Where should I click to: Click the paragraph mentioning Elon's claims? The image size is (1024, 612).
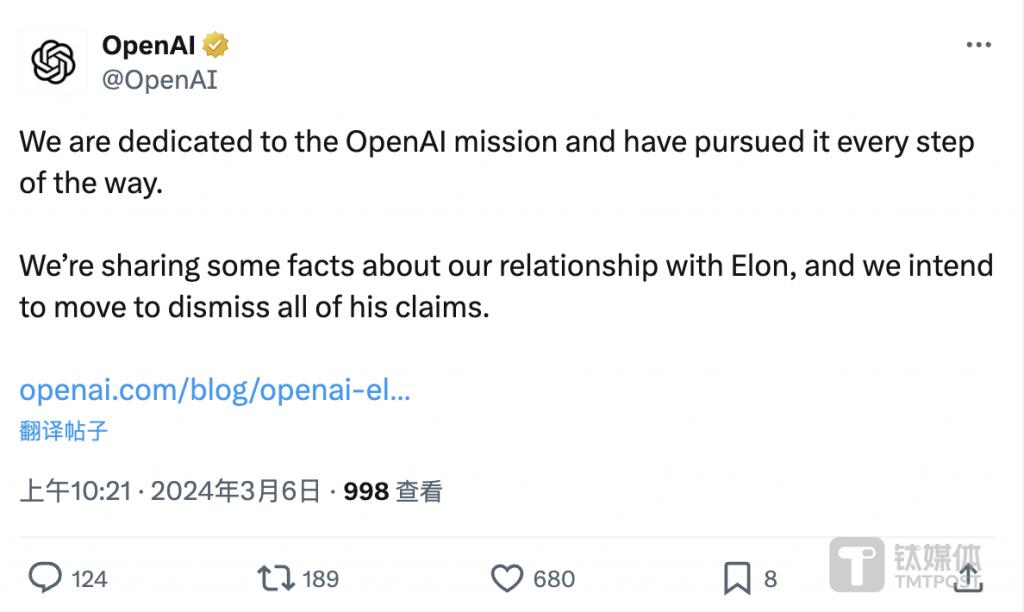pos(505,286)
